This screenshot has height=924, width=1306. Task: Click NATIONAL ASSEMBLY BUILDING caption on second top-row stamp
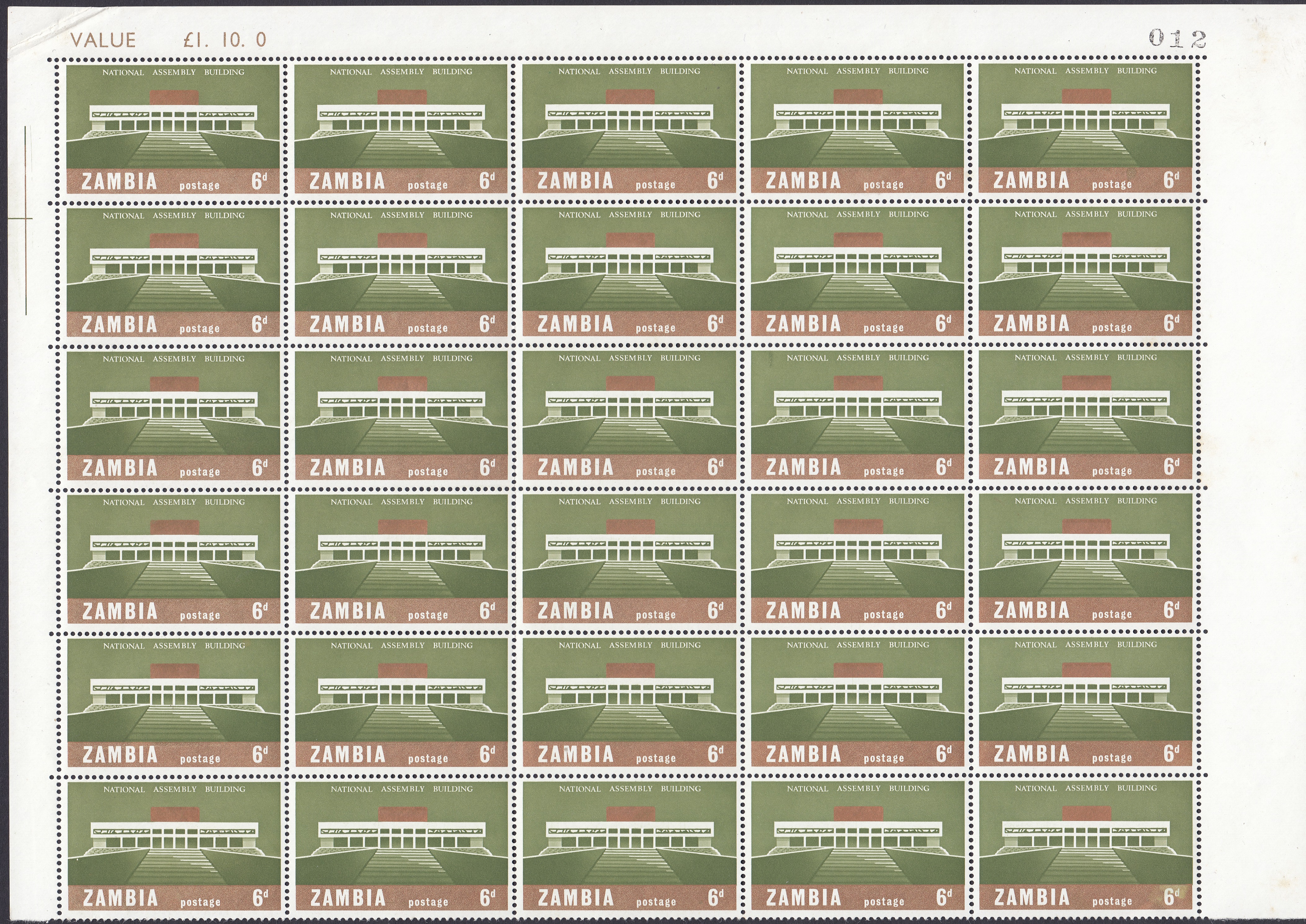[401, 72]
